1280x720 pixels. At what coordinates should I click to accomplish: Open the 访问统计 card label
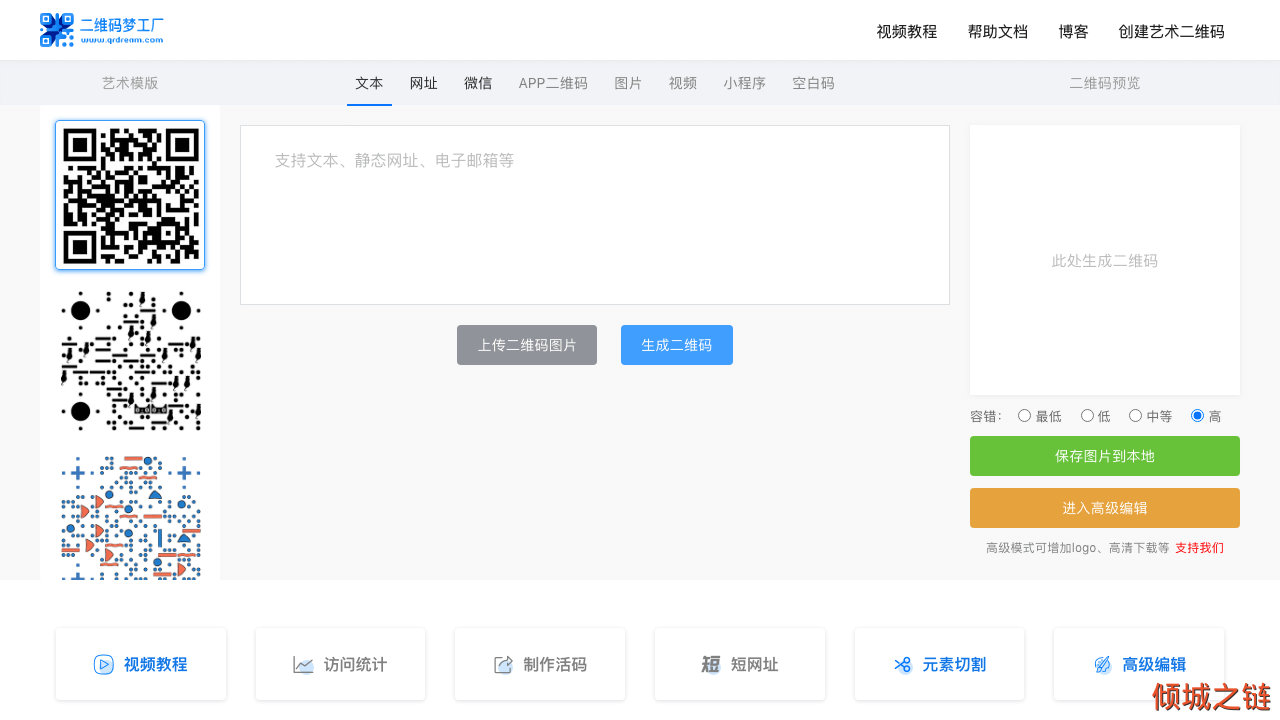pyautogui.click(x=355, y=664)
